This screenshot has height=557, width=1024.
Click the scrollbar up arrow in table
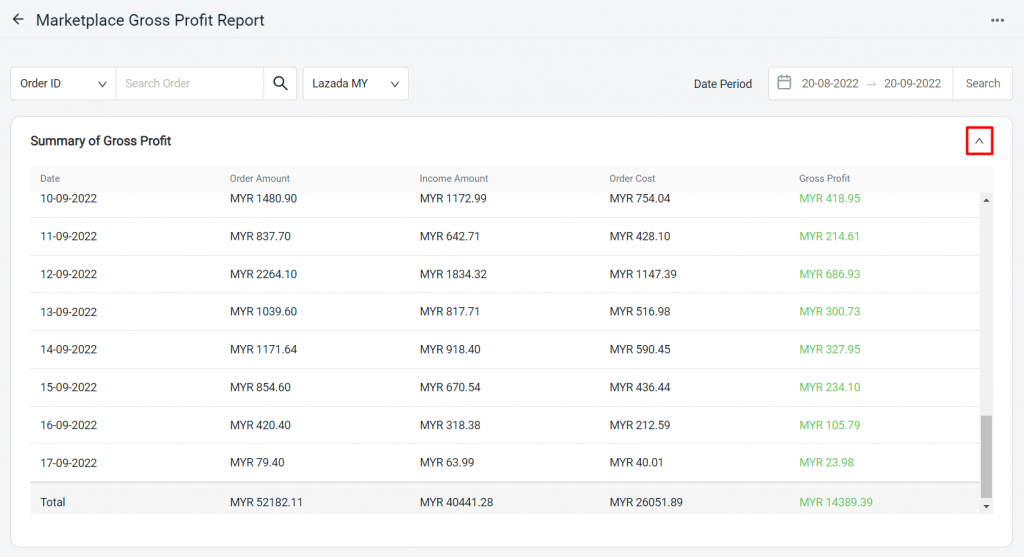tap(987, 200)
